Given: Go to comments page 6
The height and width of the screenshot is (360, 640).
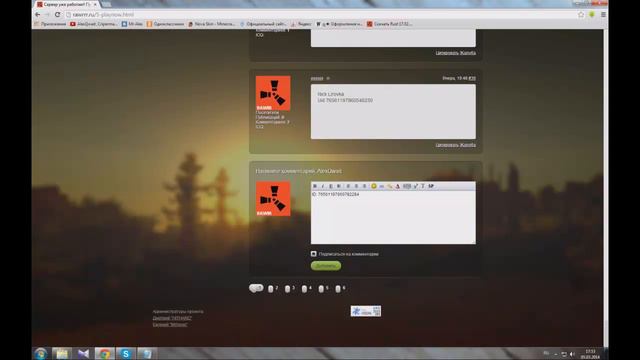Looking at the screenshot, I should click(x=340, y=289).
